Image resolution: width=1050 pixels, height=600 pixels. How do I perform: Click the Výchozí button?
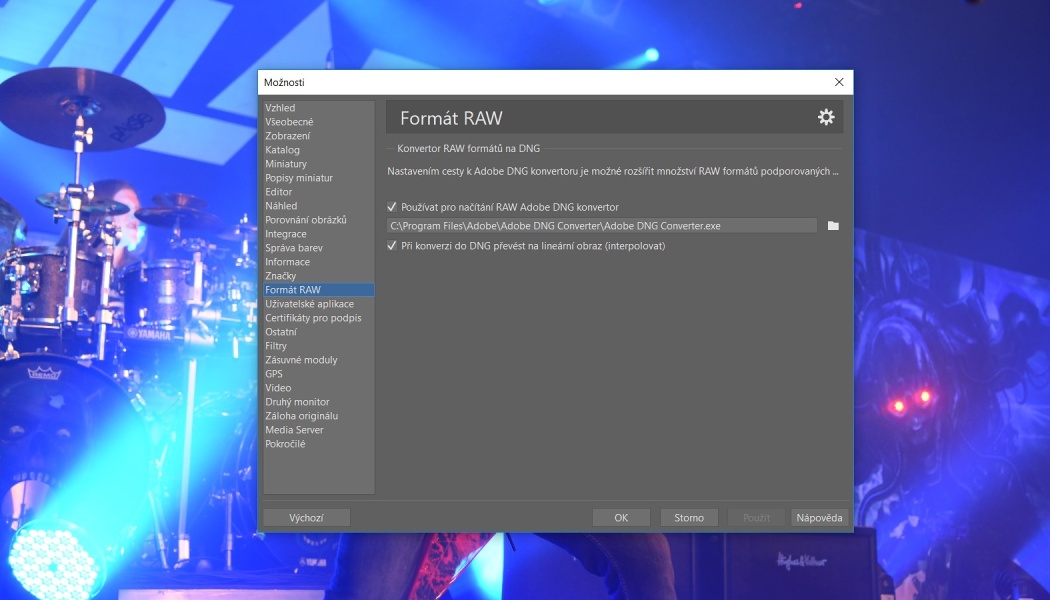coord(306,518)
